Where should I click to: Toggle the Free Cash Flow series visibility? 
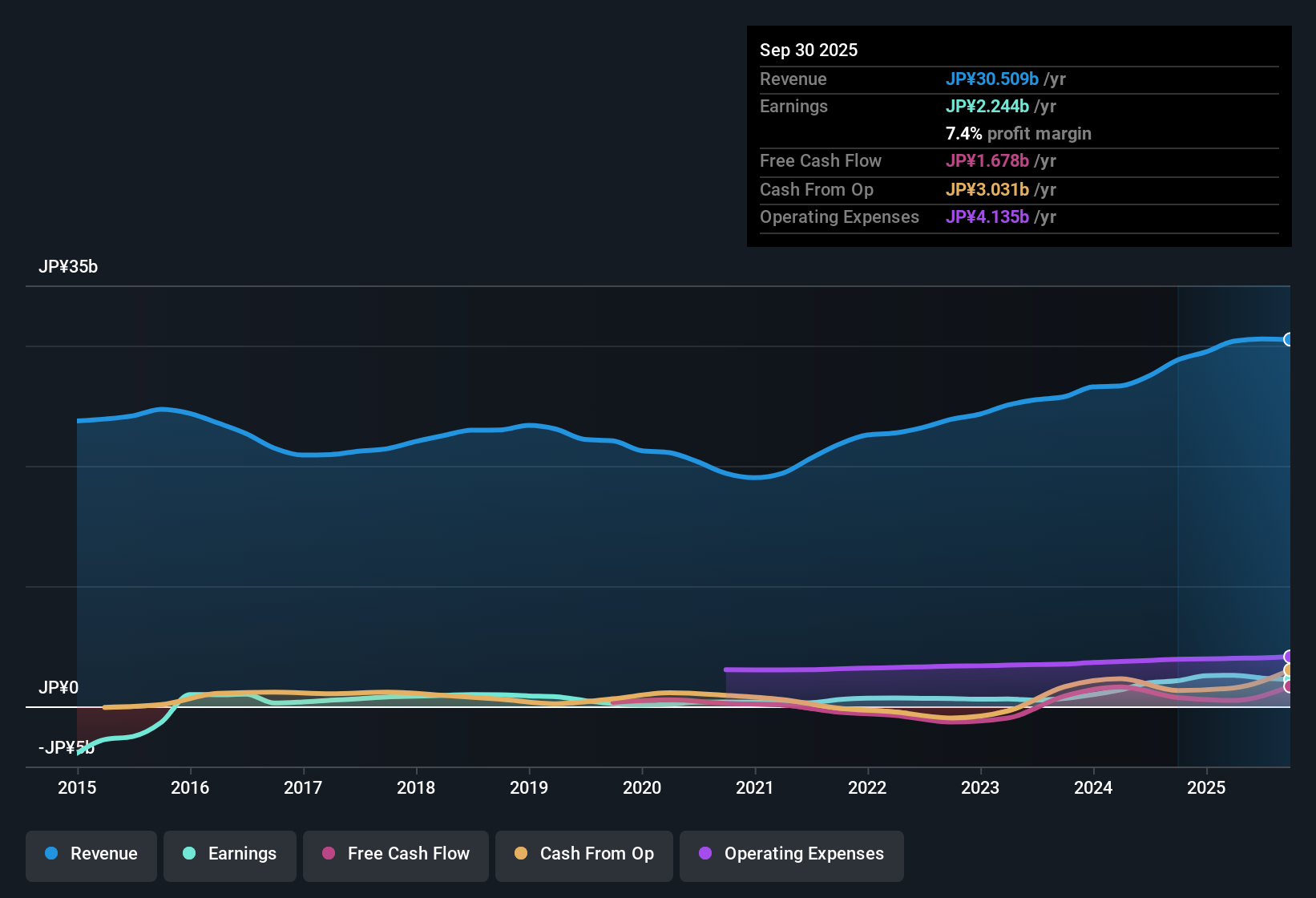[x=395, y=854]
